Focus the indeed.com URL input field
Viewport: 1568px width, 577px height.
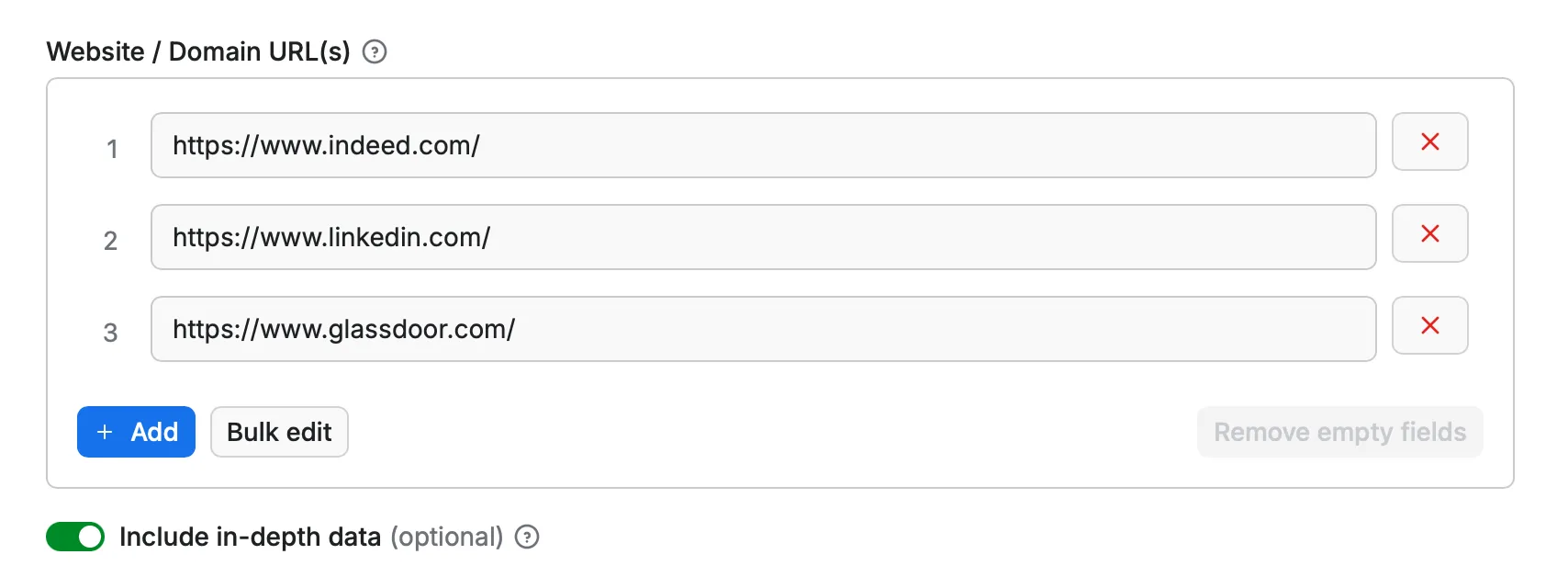[762, 145]
